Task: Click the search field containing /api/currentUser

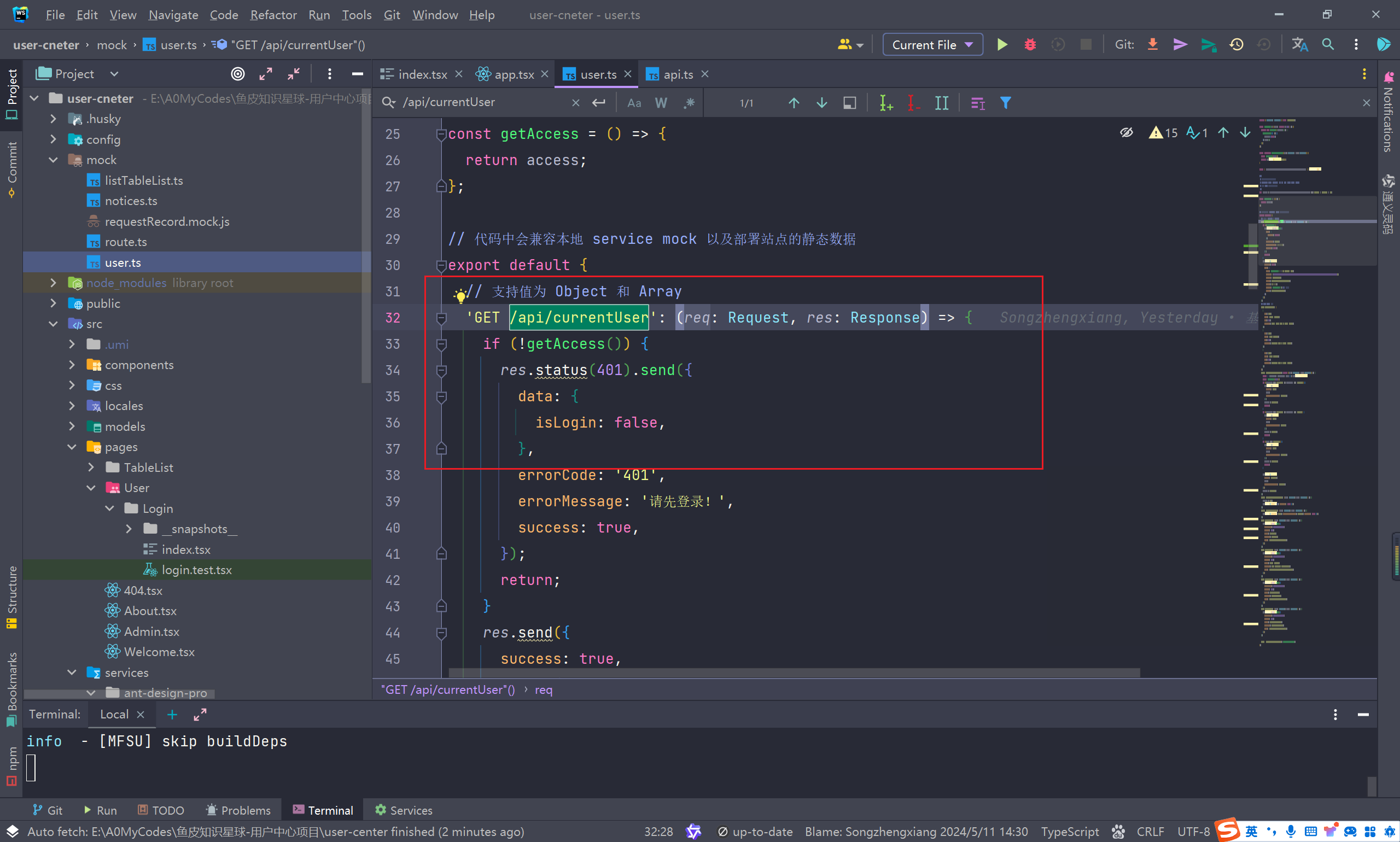Action: (483, 102)
